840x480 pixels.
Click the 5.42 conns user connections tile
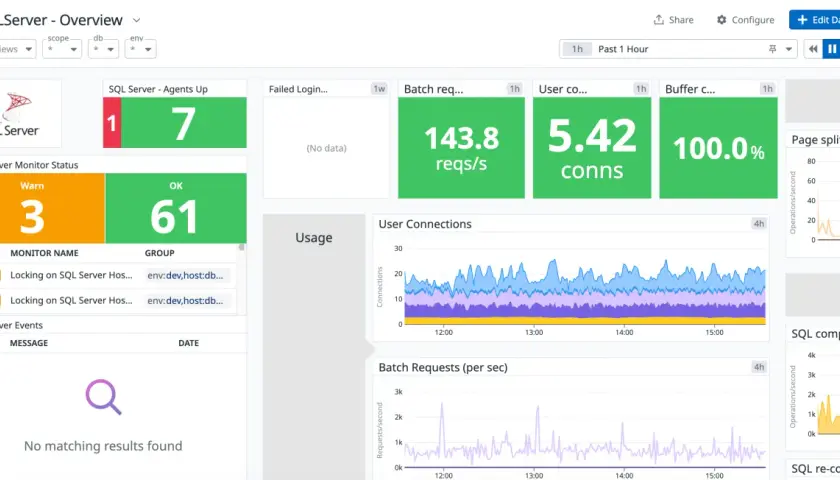tap(592, 148)
